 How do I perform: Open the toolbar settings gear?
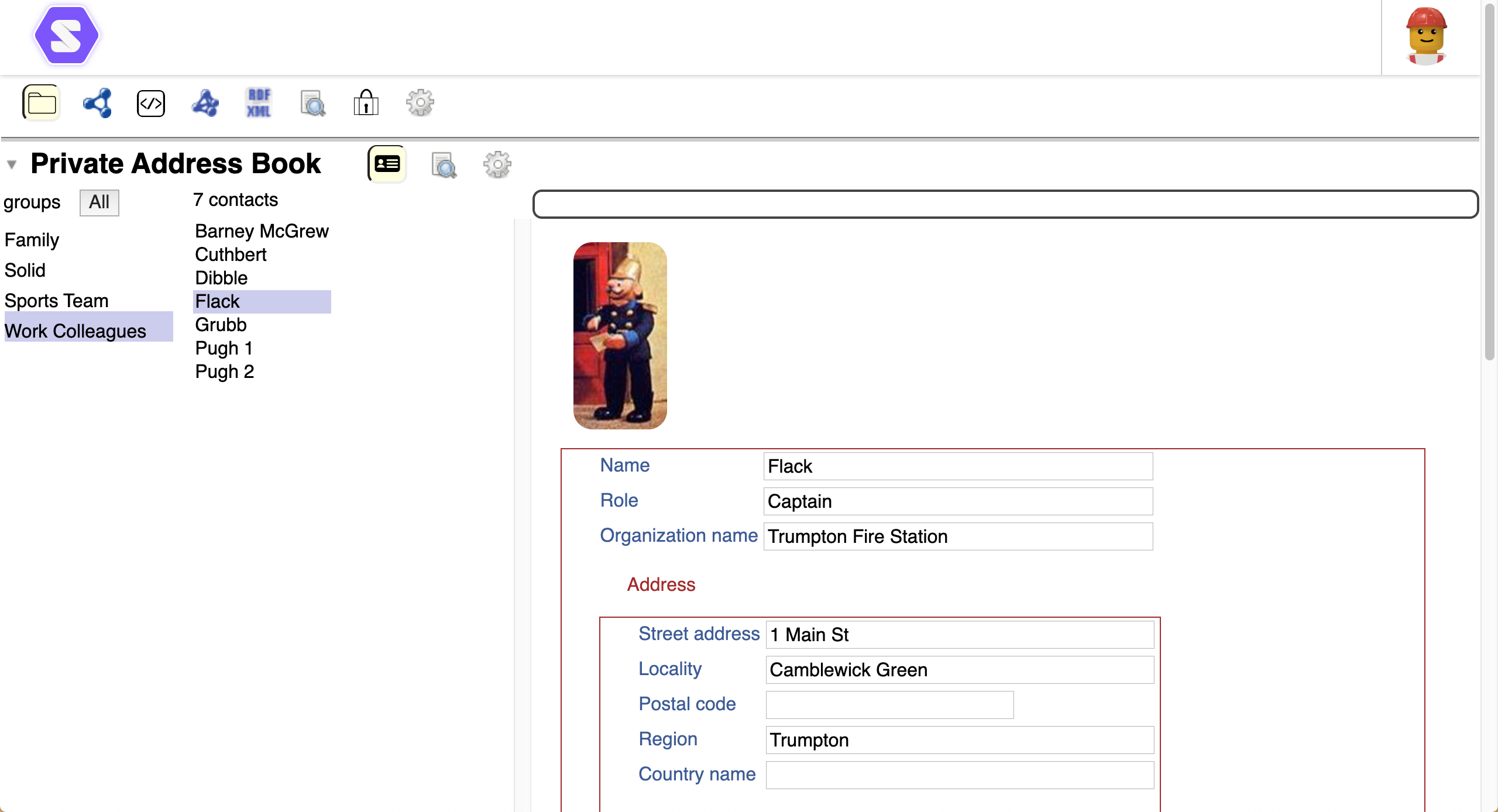(420, 102)
